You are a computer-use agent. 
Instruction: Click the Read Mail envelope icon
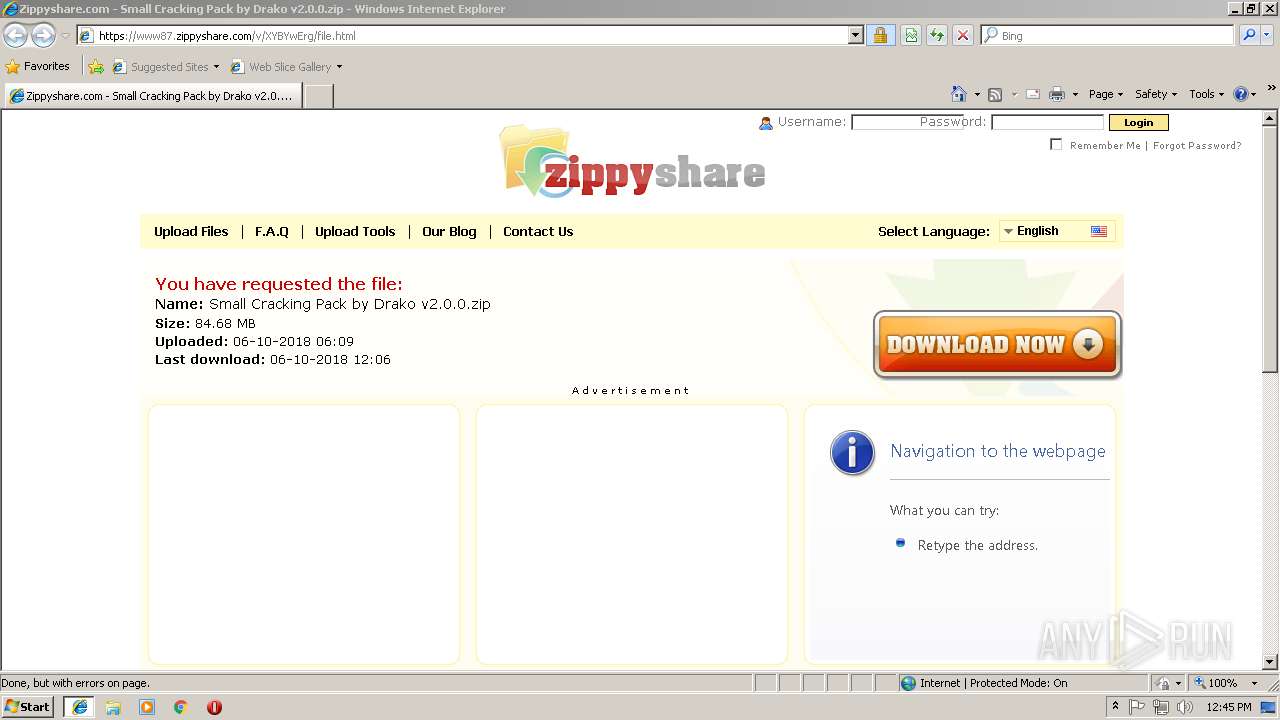1033,94
